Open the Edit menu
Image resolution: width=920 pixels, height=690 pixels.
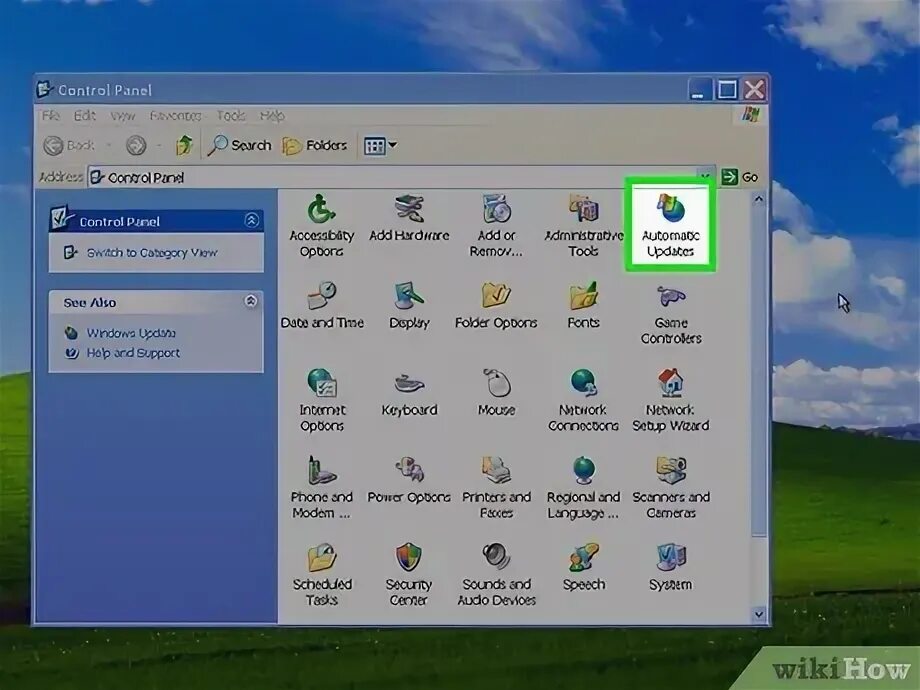click(84, 116)
